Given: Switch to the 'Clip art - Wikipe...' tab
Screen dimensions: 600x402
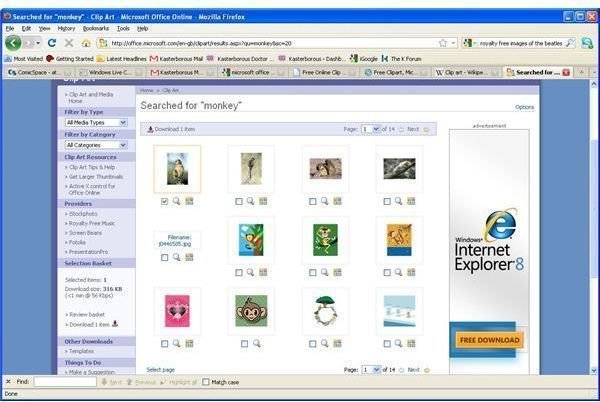Looking at the screenshot, I should (x=467, y=72).
